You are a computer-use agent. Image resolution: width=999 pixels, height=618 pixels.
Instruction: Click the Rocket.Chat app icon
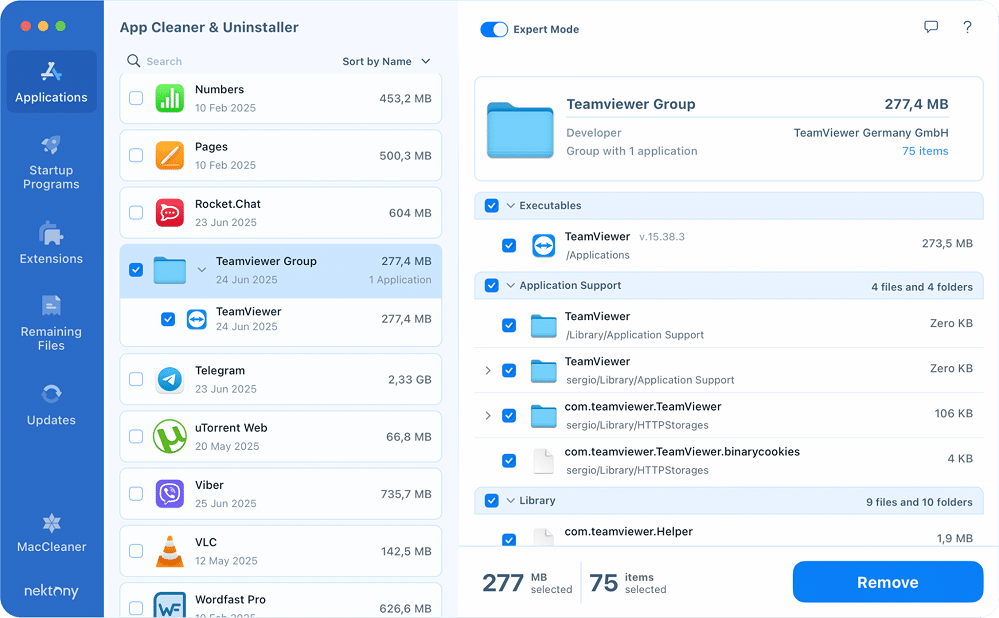170,213
